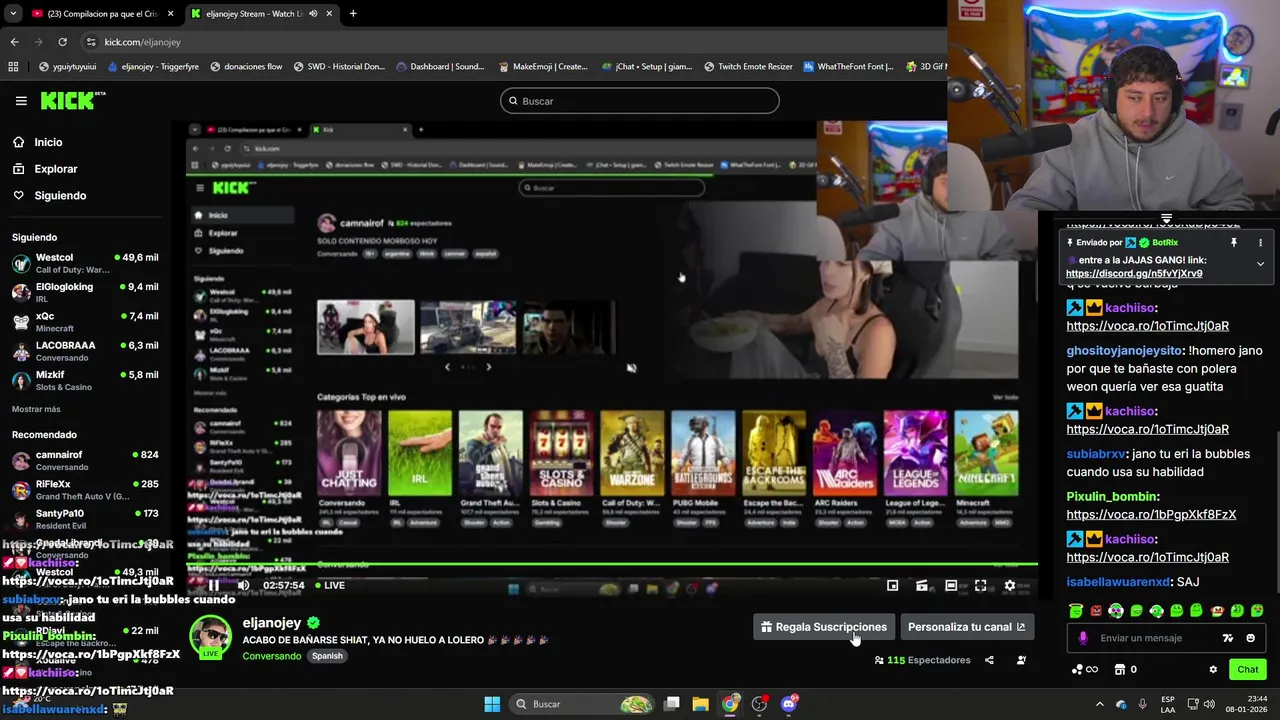Open Westcol channel in Siguiendo list
This screenshot has height=720, width=1280.
coord(85,263)
